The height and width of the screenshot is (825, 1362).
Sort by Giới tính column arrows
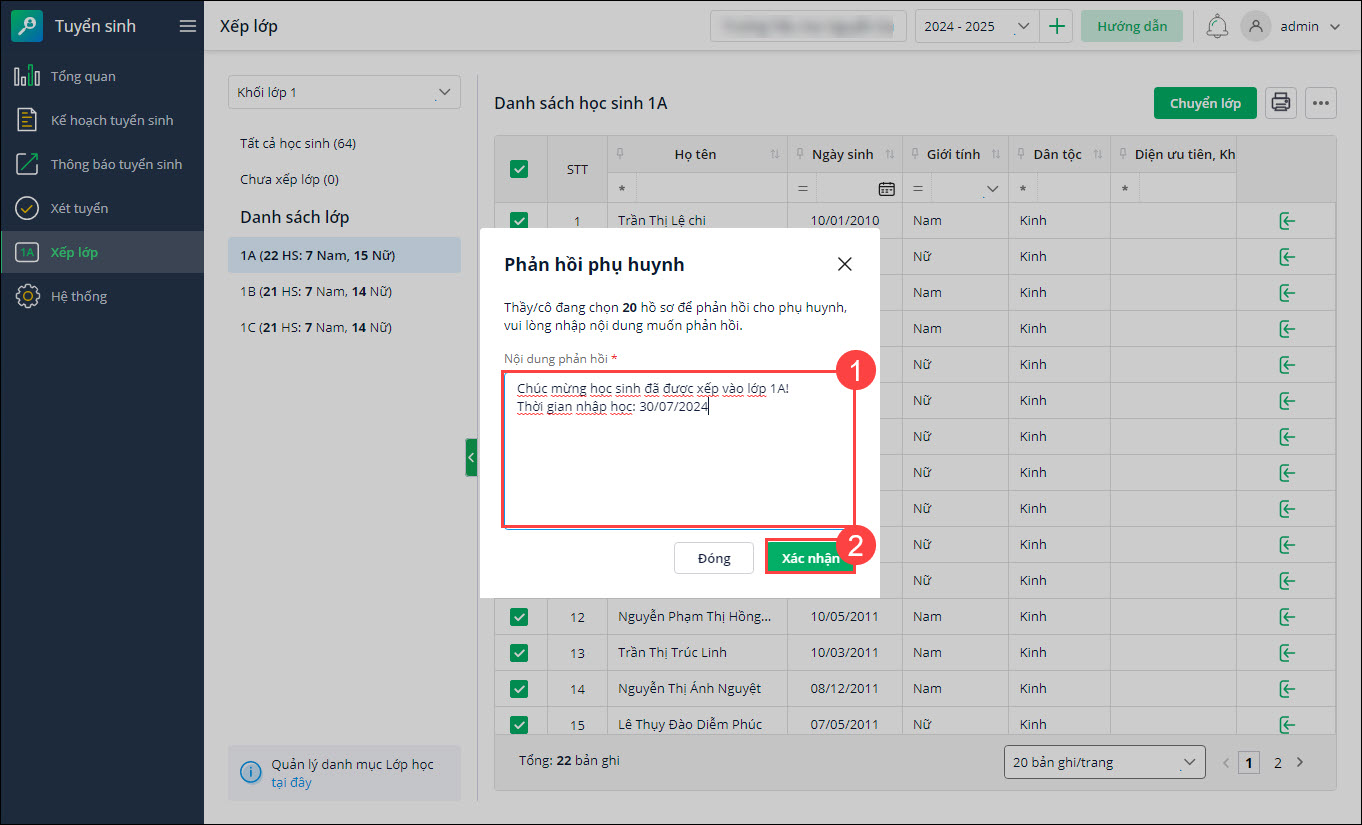995,154
